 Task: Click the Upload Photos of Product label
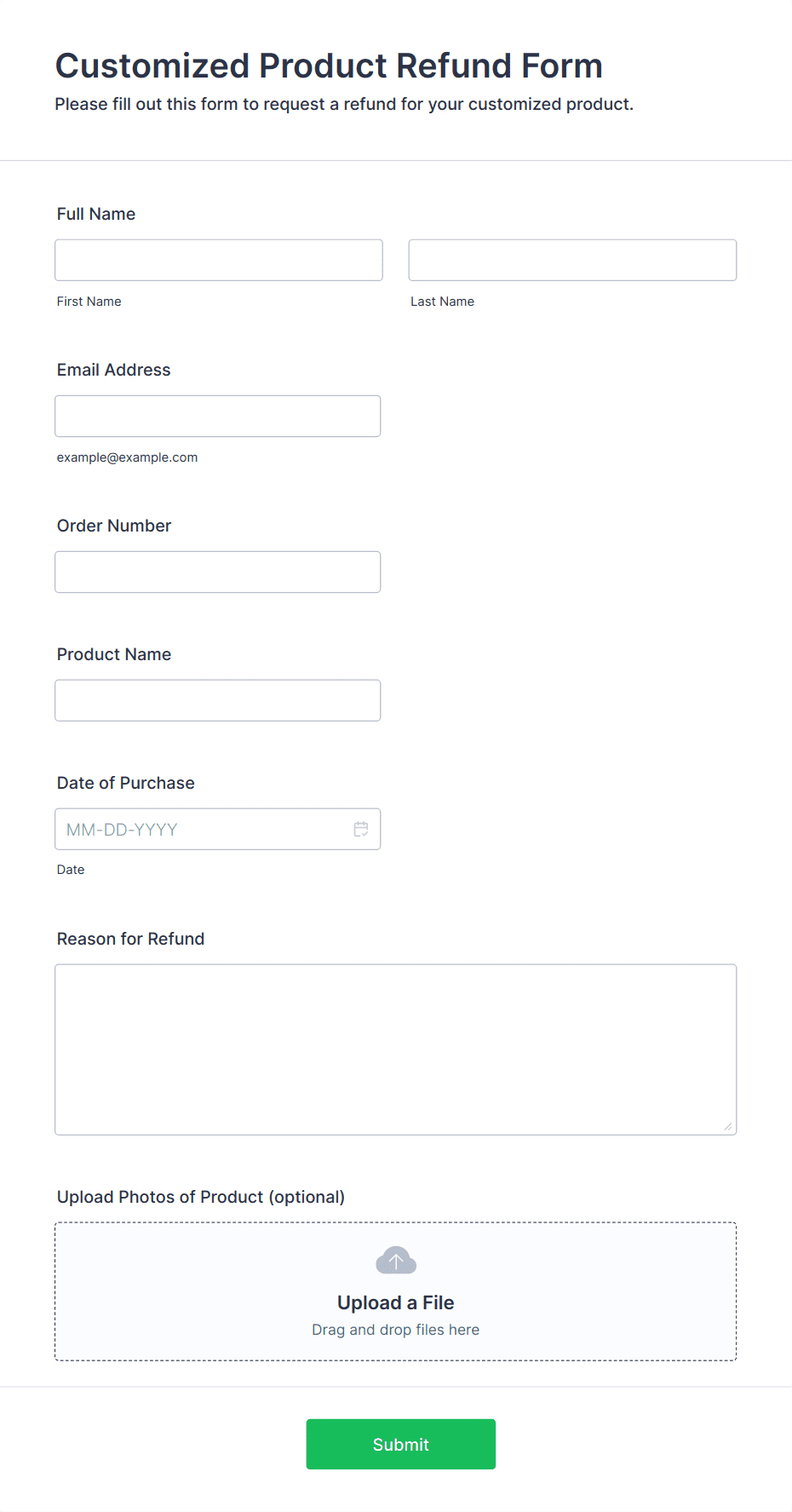tap(201, 1197)
